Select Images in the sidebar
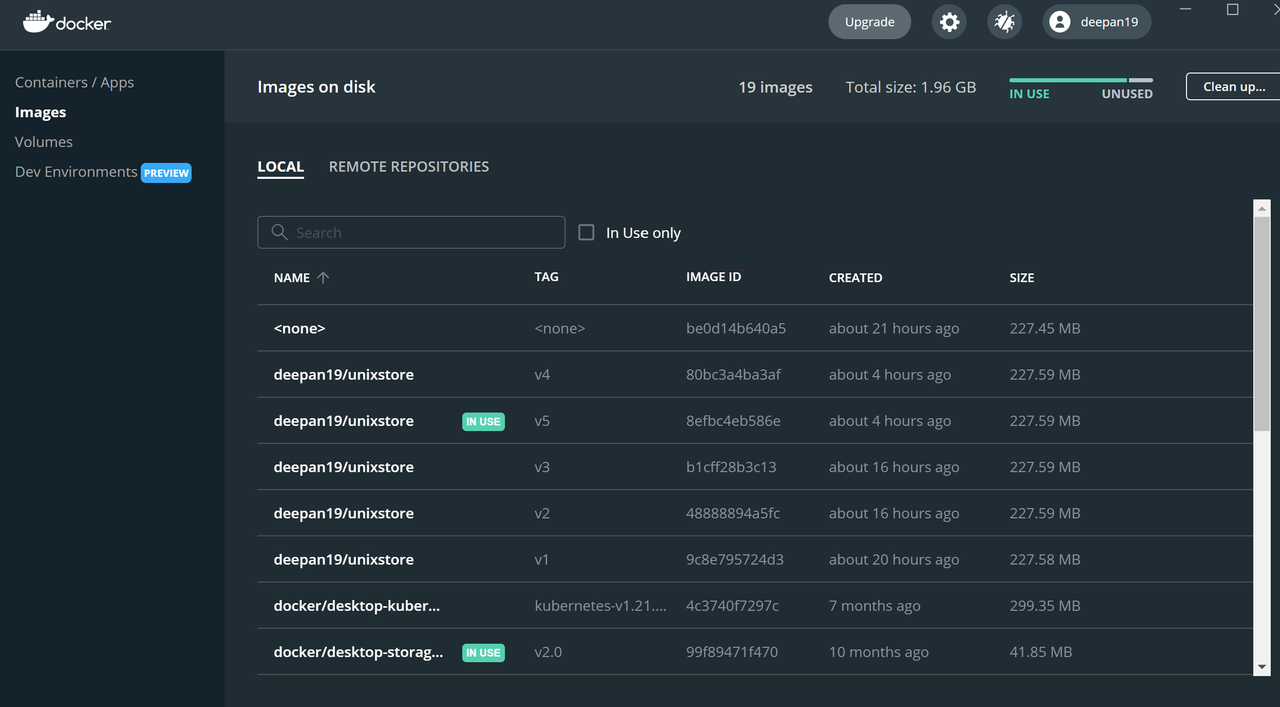The height and width of the screenshot is (707, 1280). click(x=40, y=112)
